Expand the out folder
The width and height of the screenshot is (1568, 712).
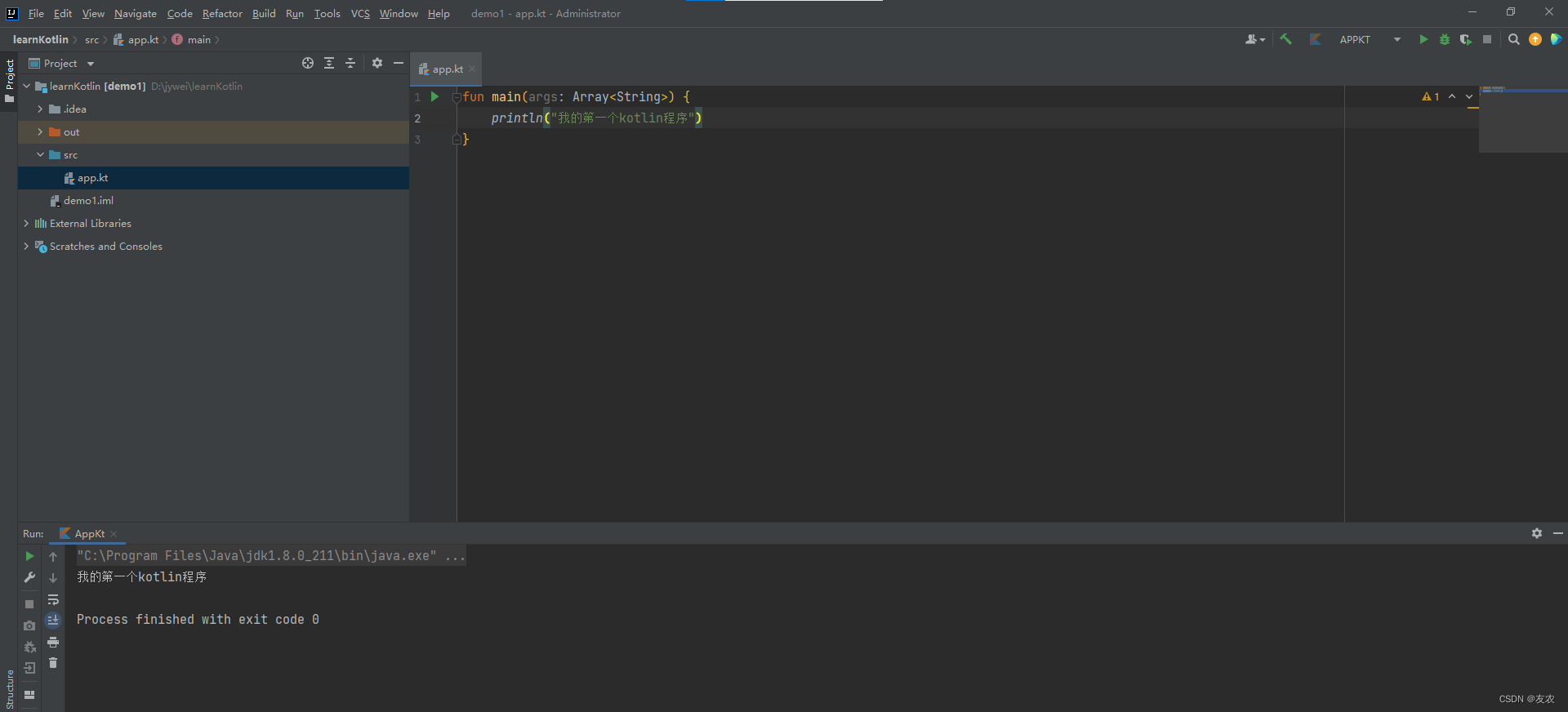[x=40, y=131]
